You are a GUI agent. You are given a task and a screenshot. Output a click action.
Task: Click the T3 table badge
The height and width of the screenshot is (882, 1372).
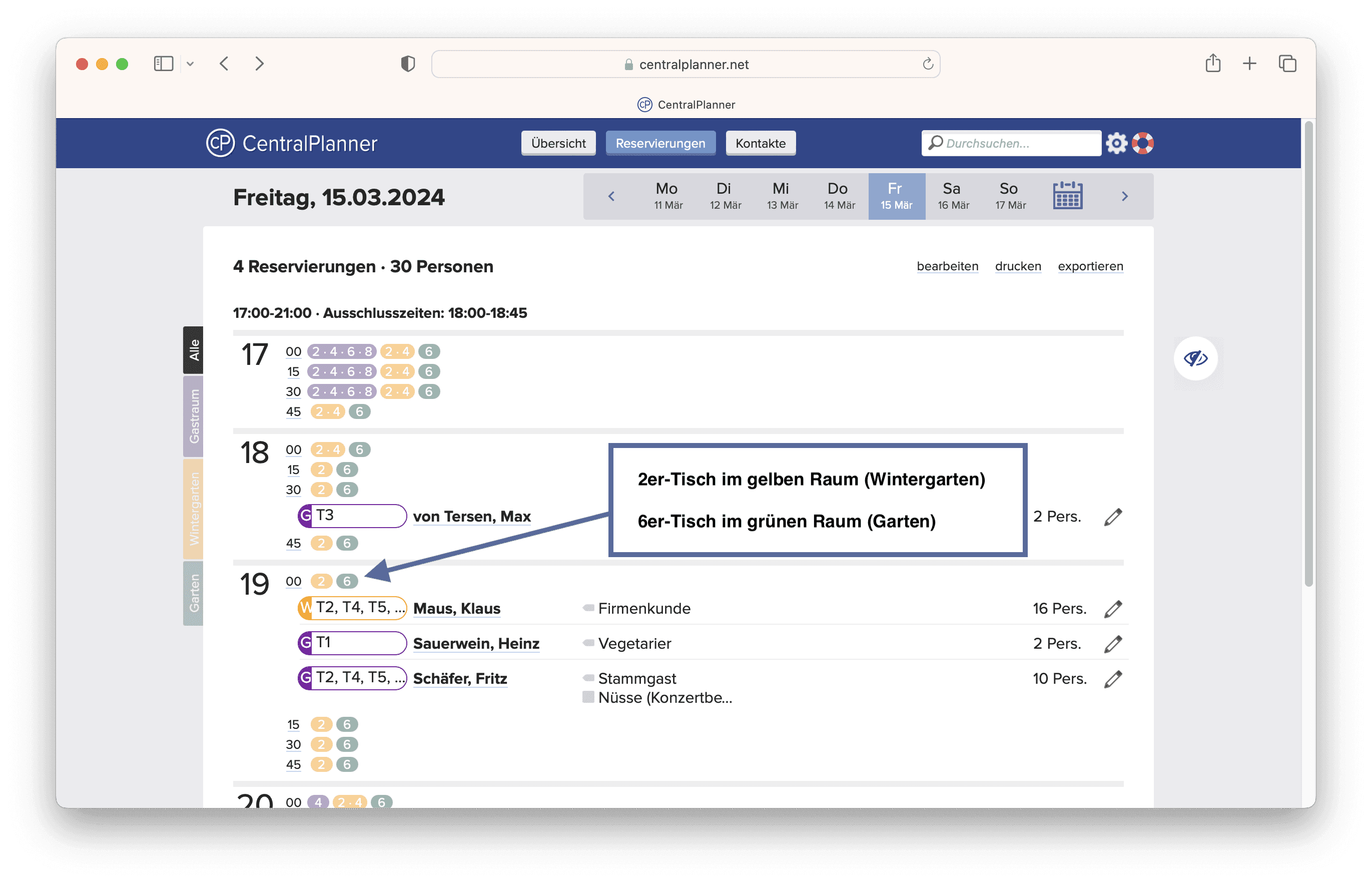click(x=352, y=516)
